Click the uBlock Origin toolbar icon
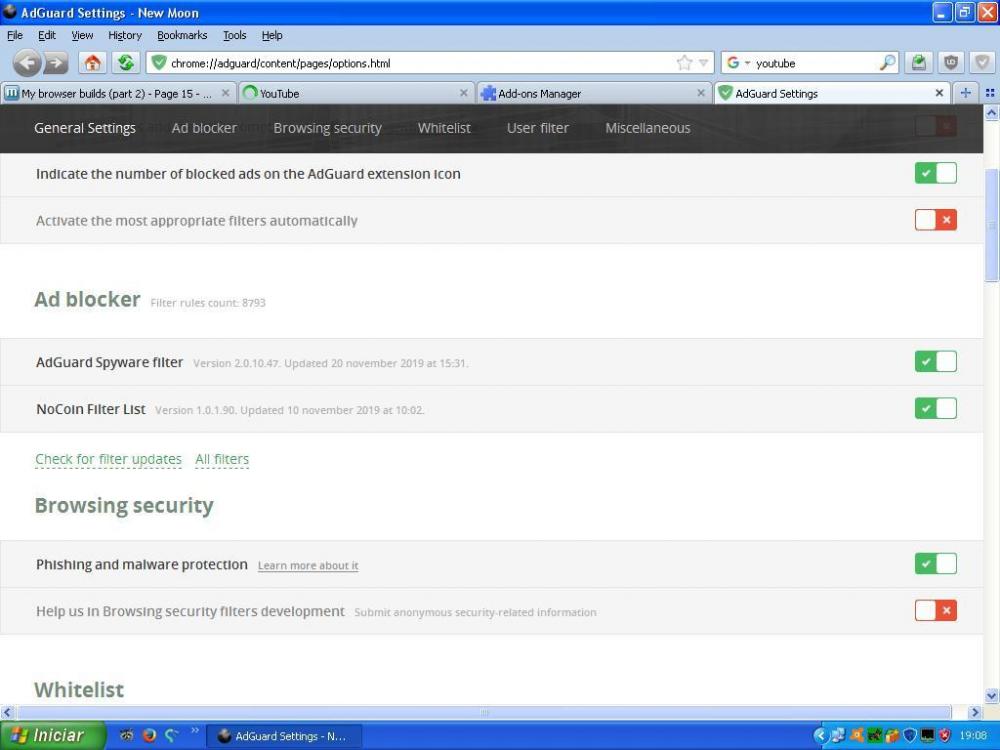The width and height of the screenshot is (1000, 750). tap(951, 62)
